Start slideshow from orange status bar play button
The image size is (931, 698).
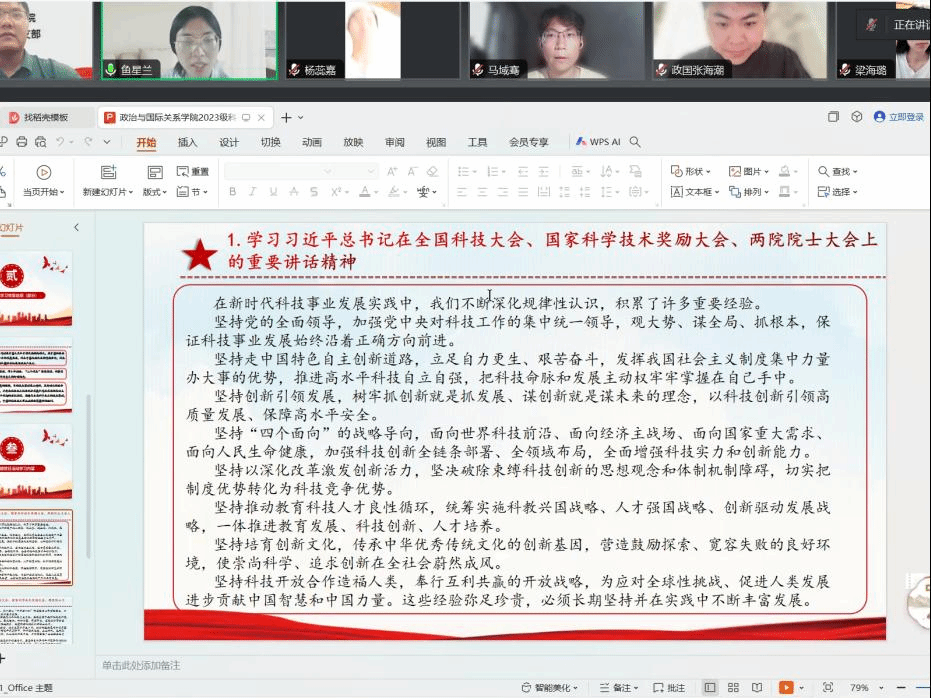point(786,688)
